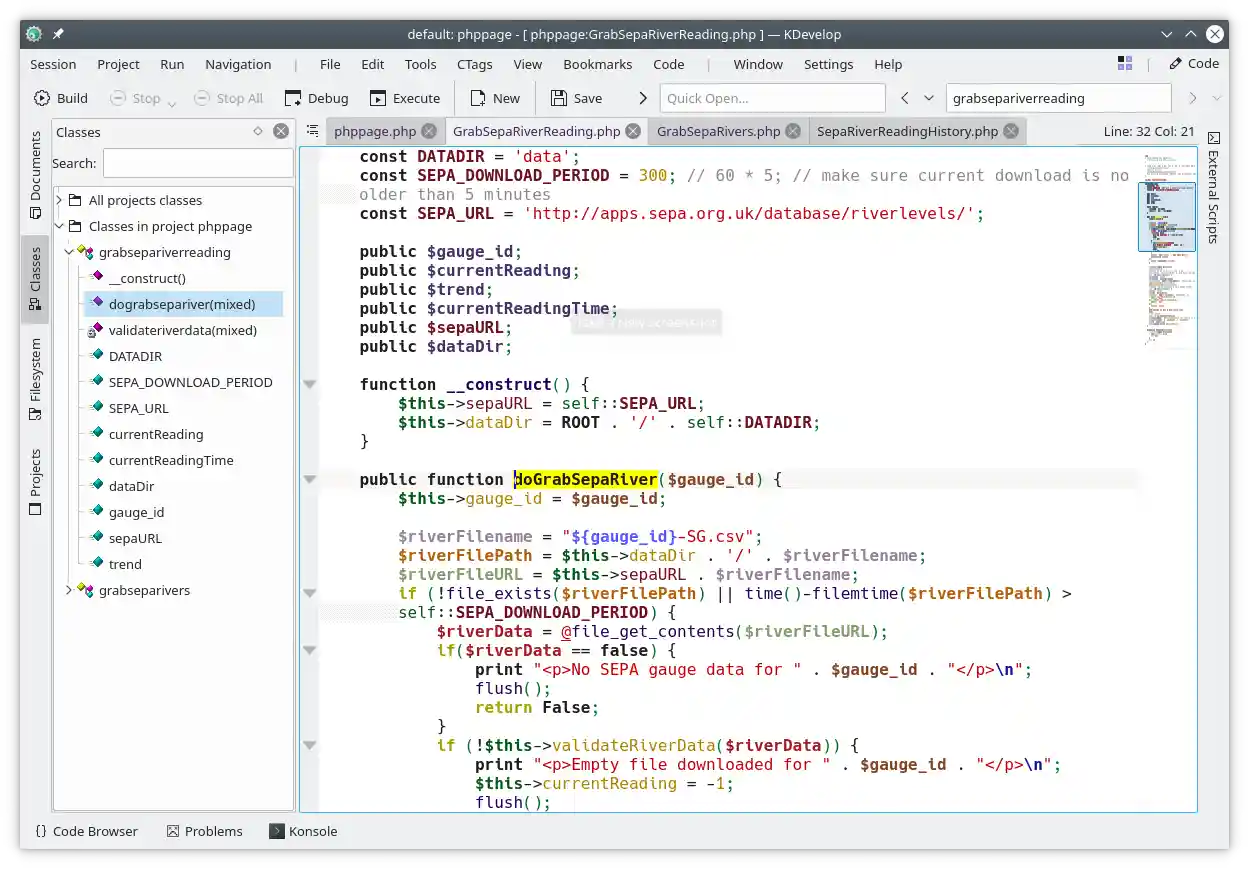Expand the grabseparivers class node

(68, 590)
